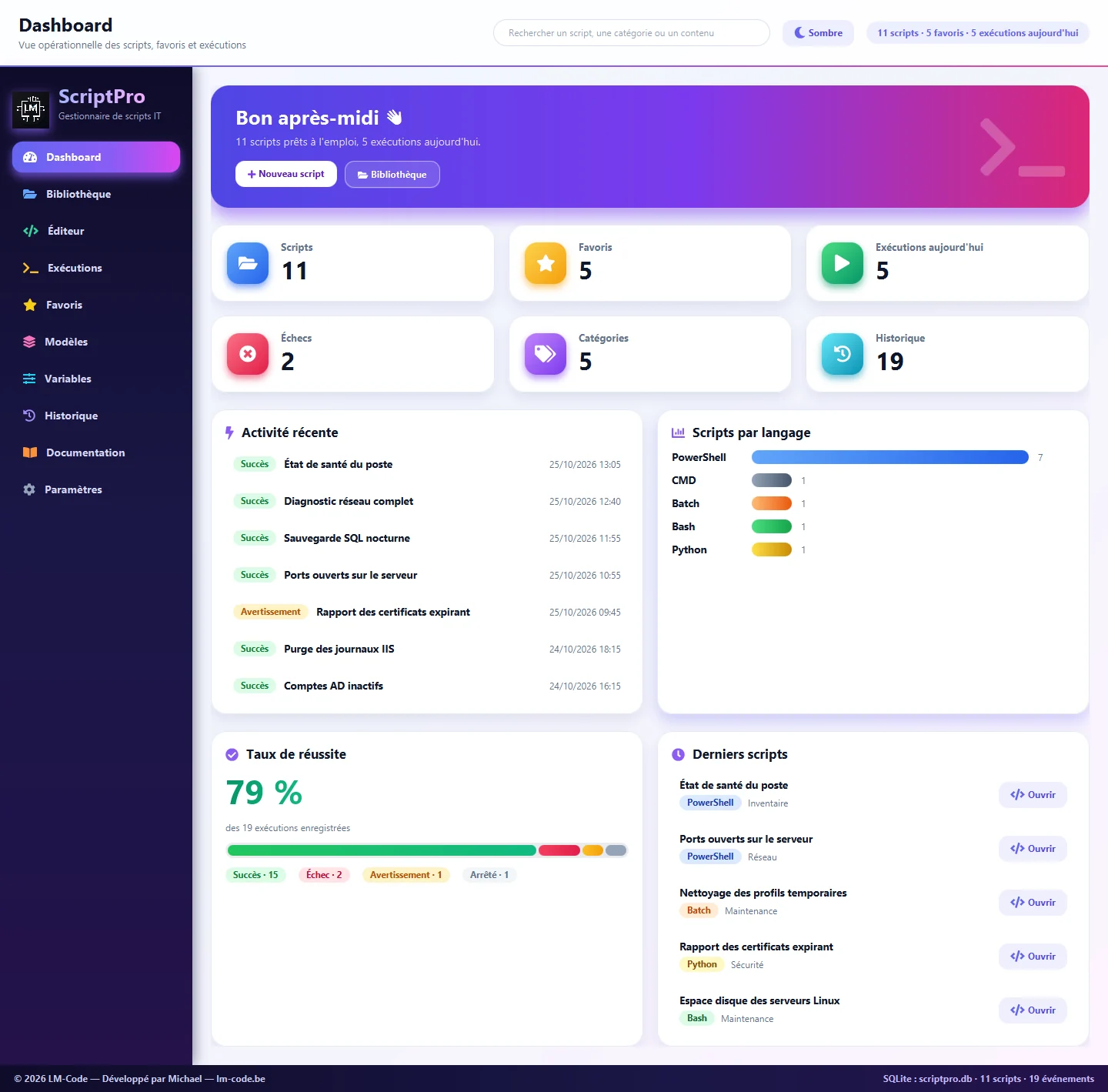Open the Nettoyage des profils temporaires script
This screenshot has height=1092, width=1108.
[x=1033, y=903]
